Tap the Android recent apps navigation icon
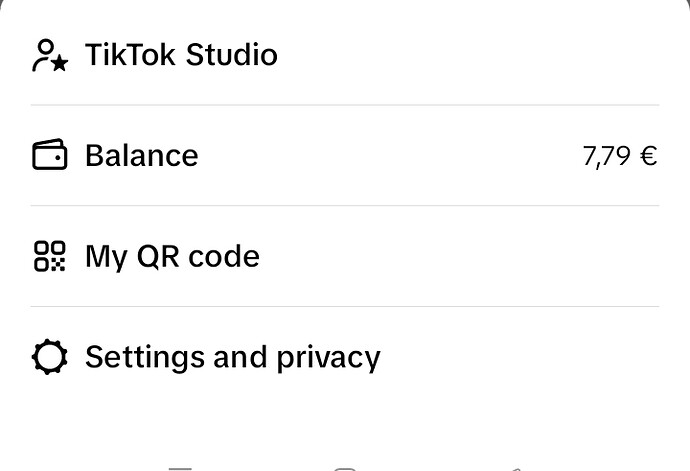The width and height of the screenshot is (690, 471). [180, 468]
